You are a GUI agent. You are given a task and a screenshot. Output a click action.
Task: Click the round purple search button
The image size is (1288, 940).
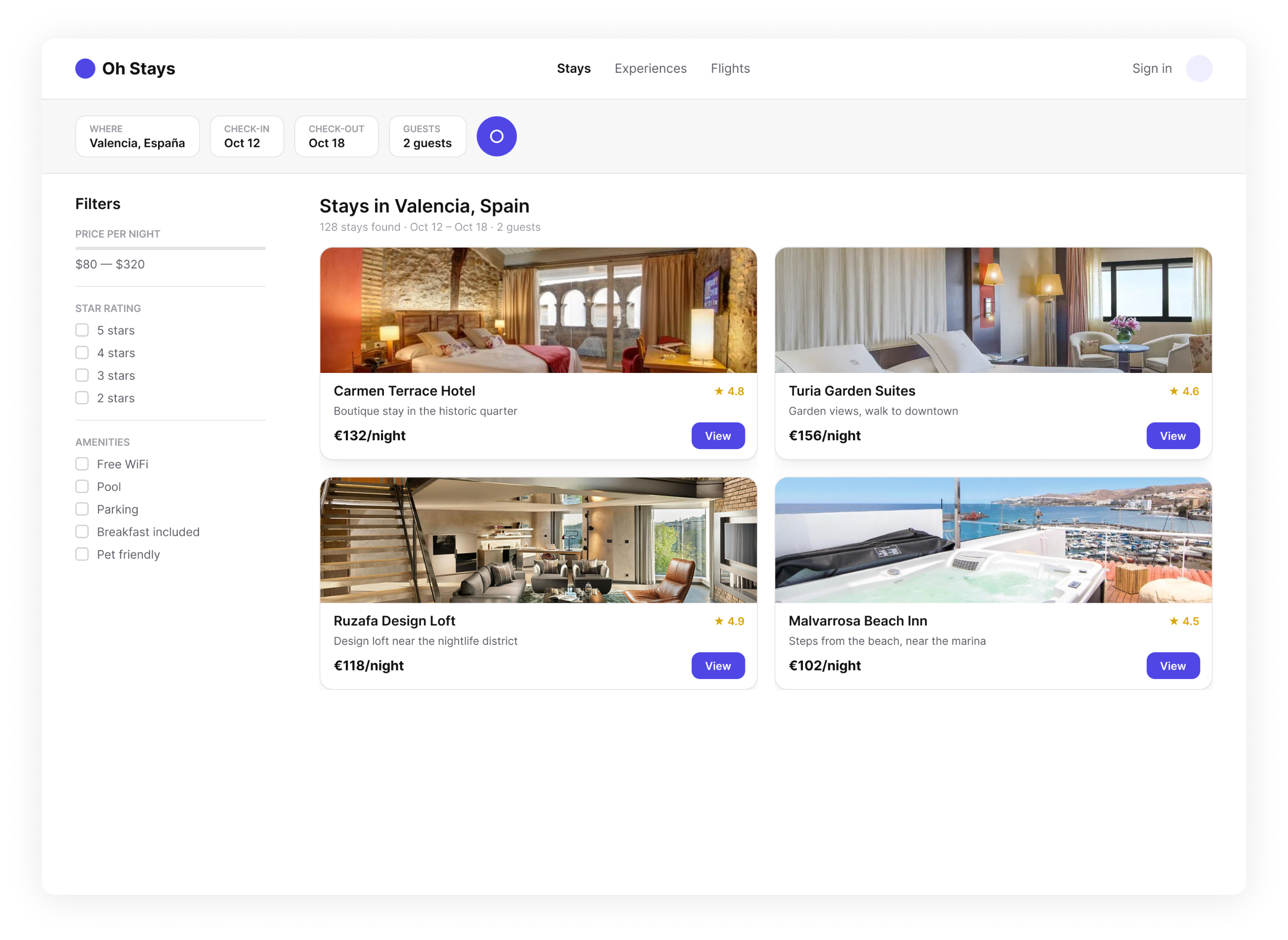496,137
